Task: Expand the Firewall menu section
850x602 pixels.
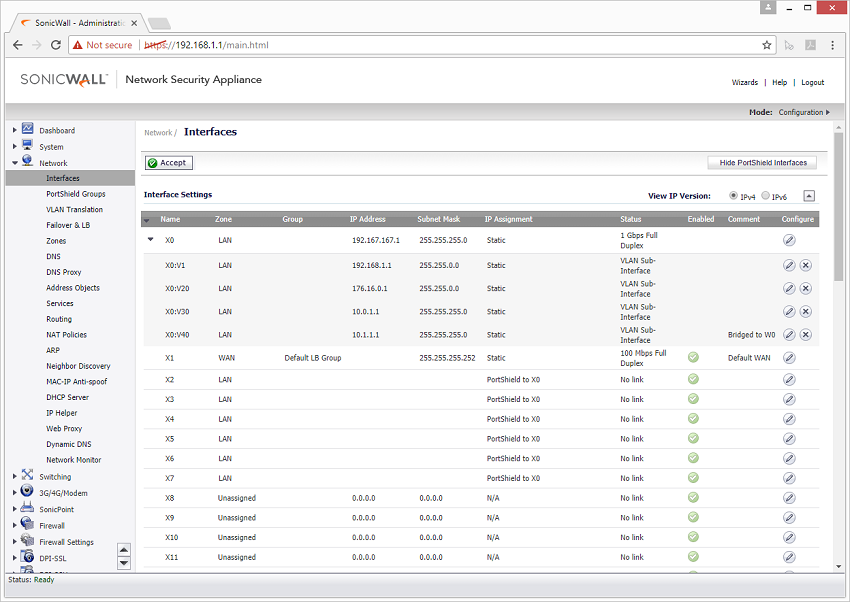Action: [15, 526]
